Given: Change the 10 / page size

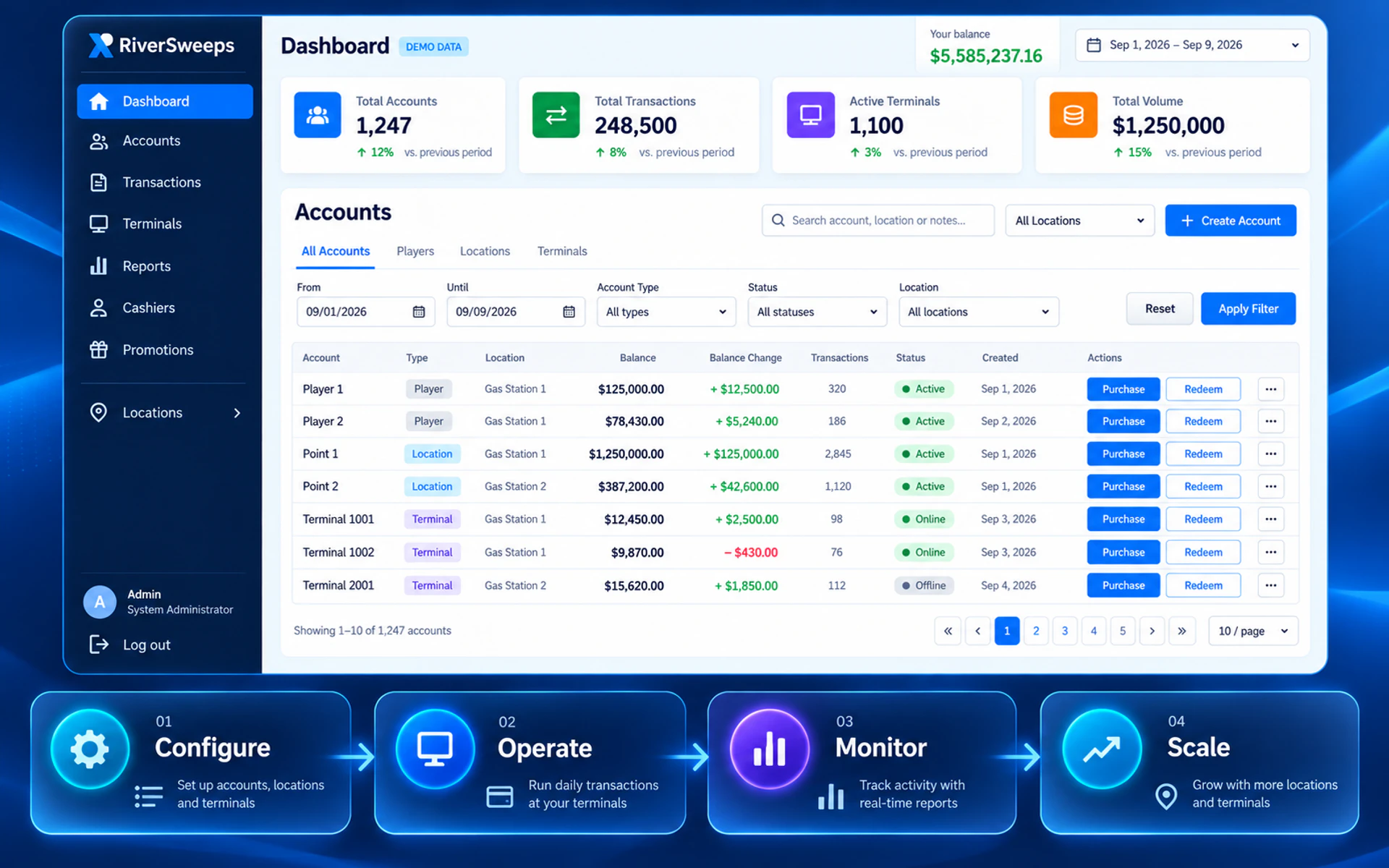Looking at the screenshot, I should click(1253, 631).
